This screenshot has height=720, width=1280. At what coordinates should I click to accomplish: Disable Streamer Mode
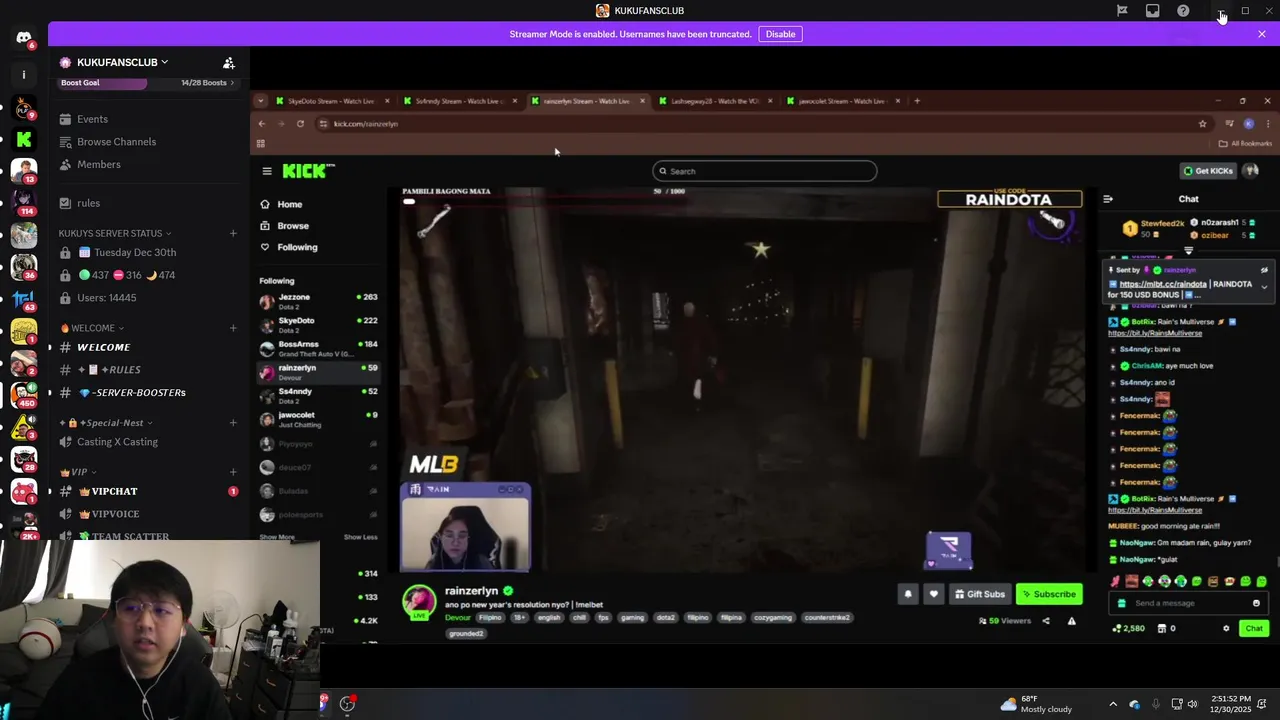pos(780,34)
